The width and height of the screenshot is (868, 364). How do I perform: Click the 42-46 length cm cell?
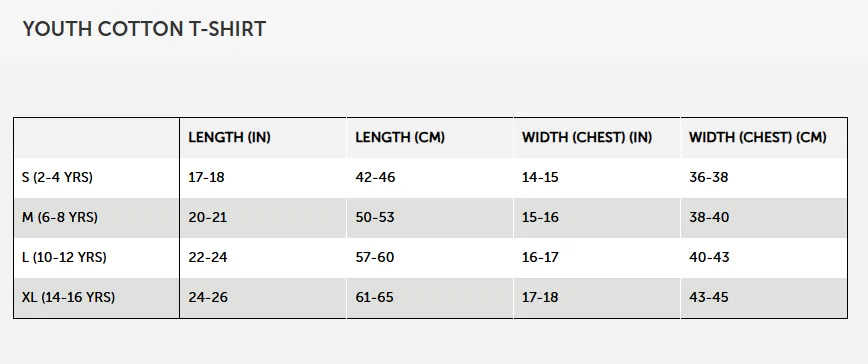[x=375, y=178]
